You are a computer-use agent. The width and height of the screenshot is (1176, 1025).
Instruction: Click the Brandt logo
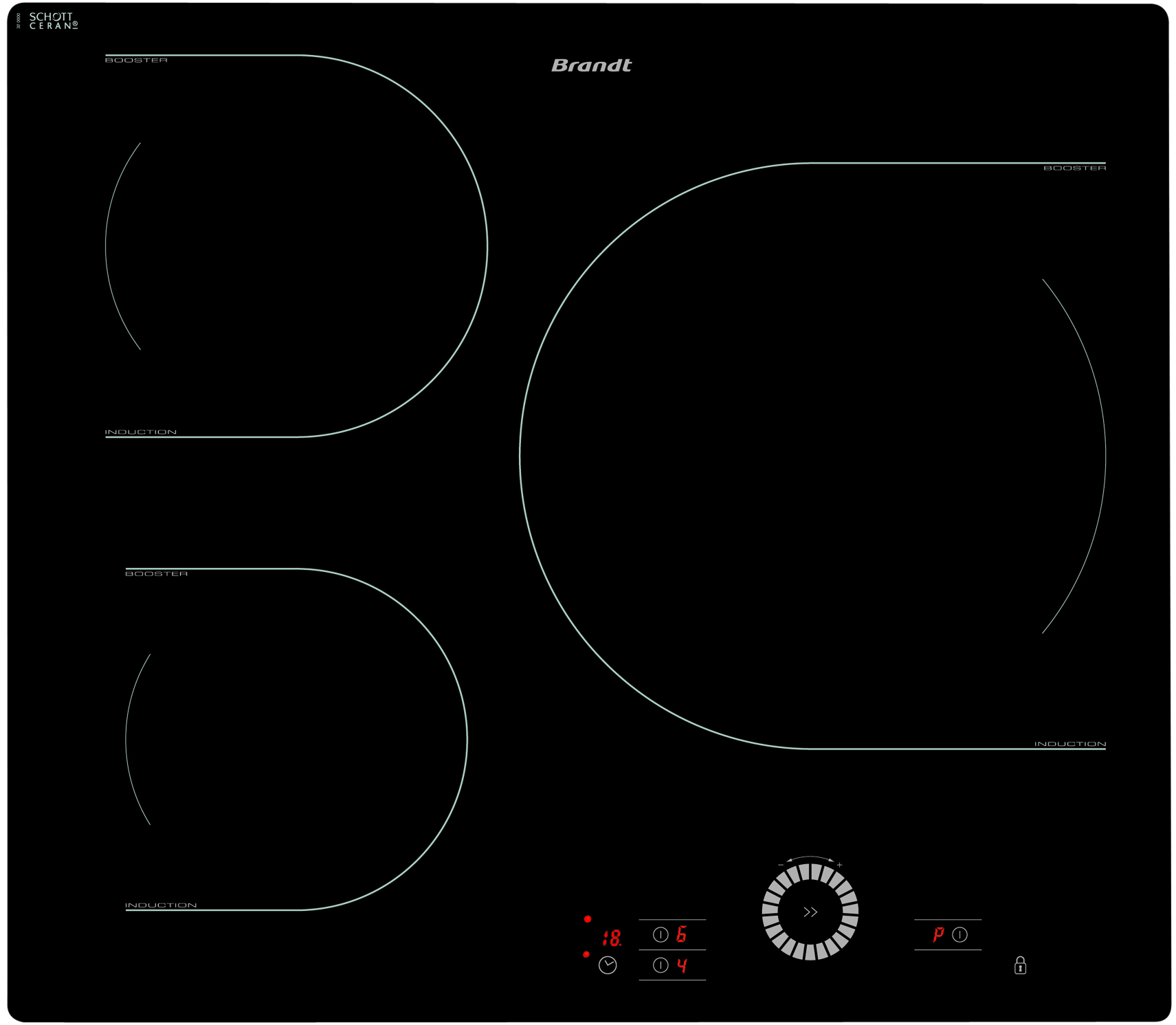[x=591, y=65]
